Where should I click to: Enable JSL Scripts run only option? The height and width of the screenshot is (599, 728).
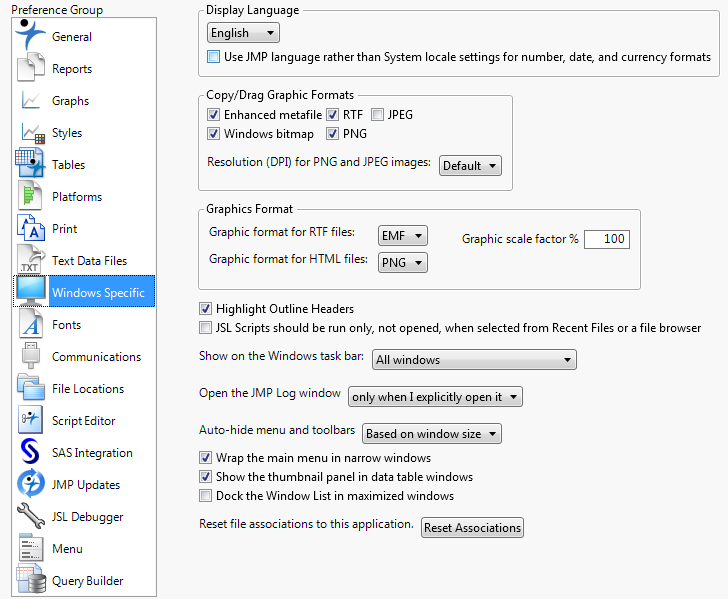pyautogui.click(x=205, y=328)
